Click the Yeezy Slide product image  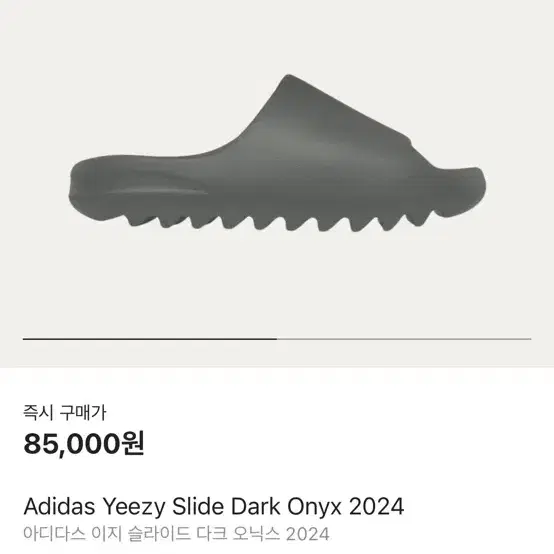(277, 153)
